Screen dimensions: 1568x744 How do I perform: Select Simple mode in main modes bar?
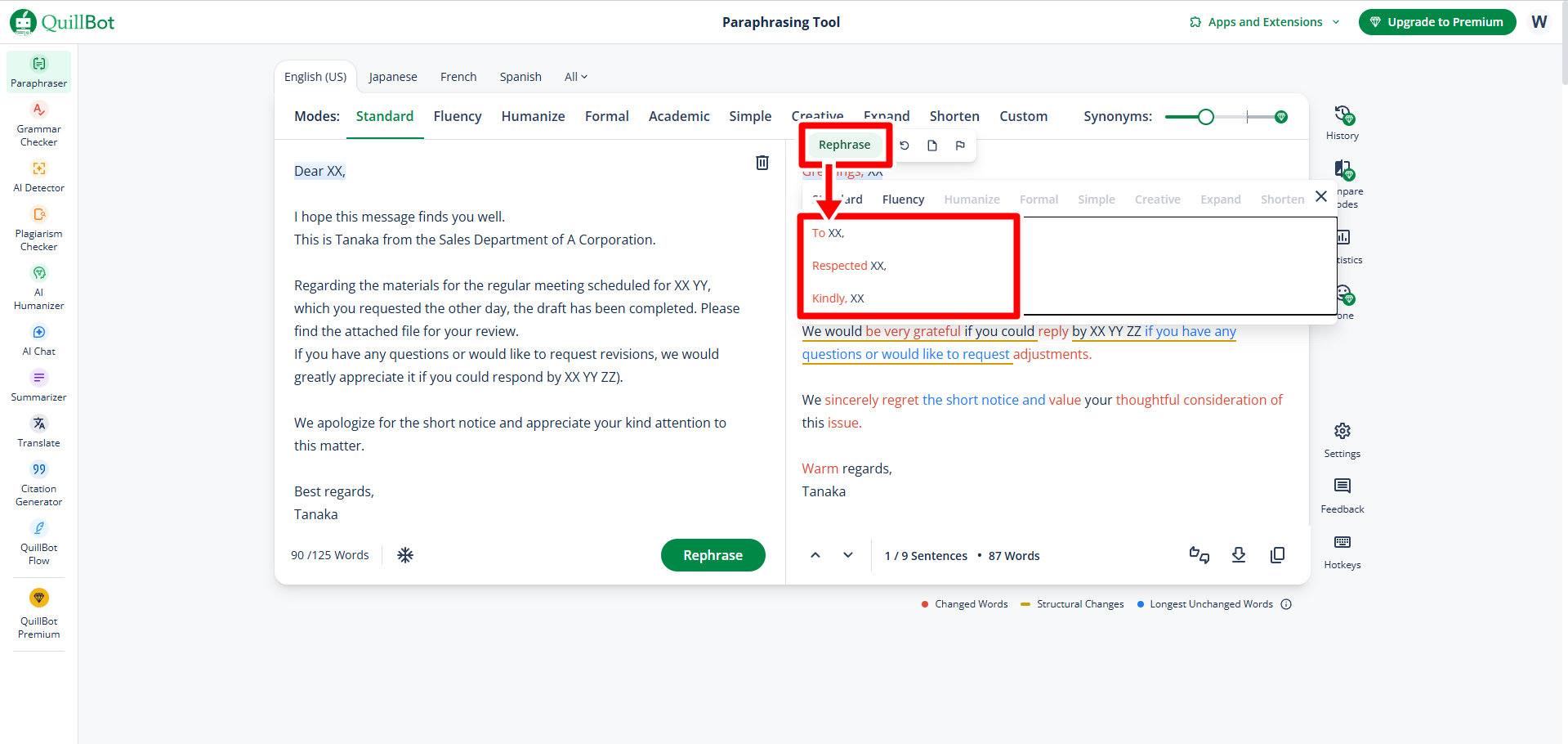[750, 116]
